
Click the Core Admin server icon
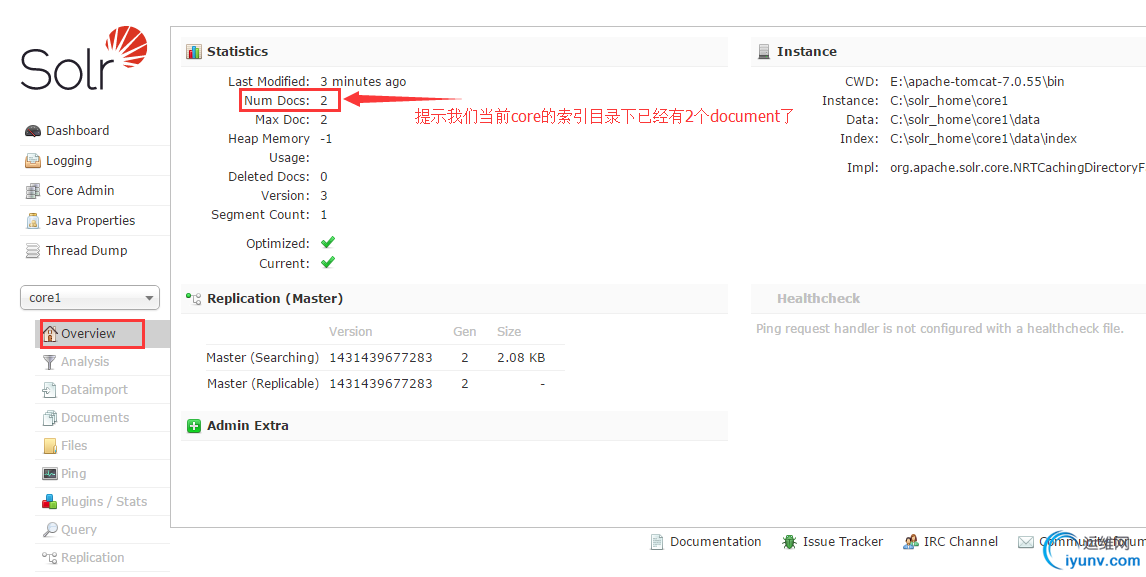33,191
